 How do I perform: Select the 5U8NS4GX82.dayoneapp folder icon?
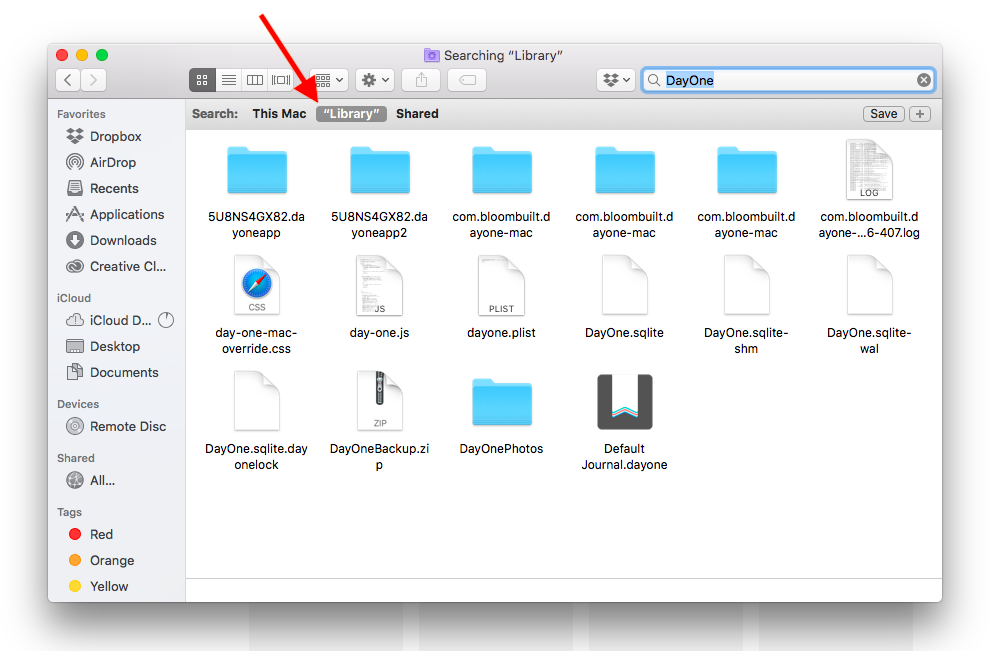click(256, 170)
